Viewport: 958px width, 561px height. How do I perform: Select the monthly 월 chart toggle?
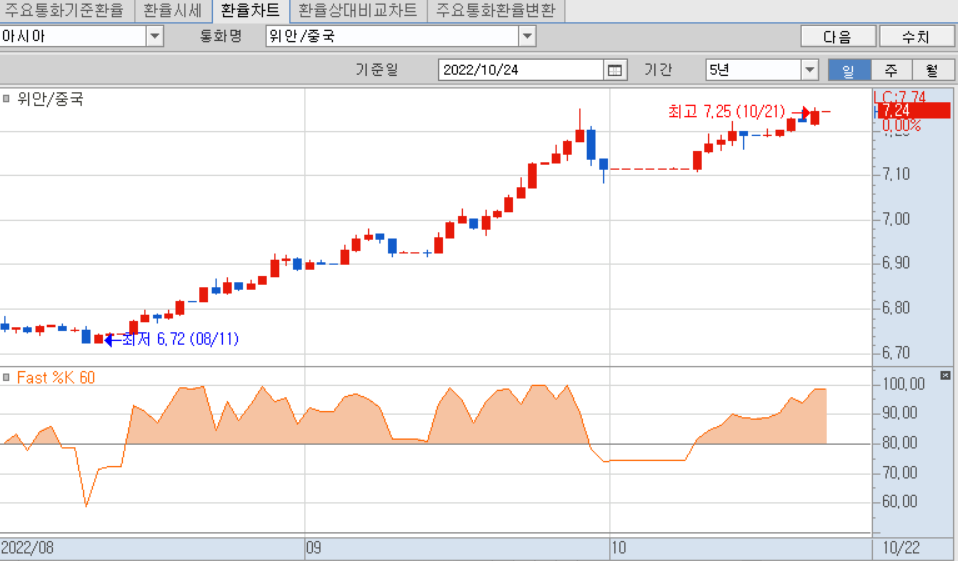[x=932, y=70]
